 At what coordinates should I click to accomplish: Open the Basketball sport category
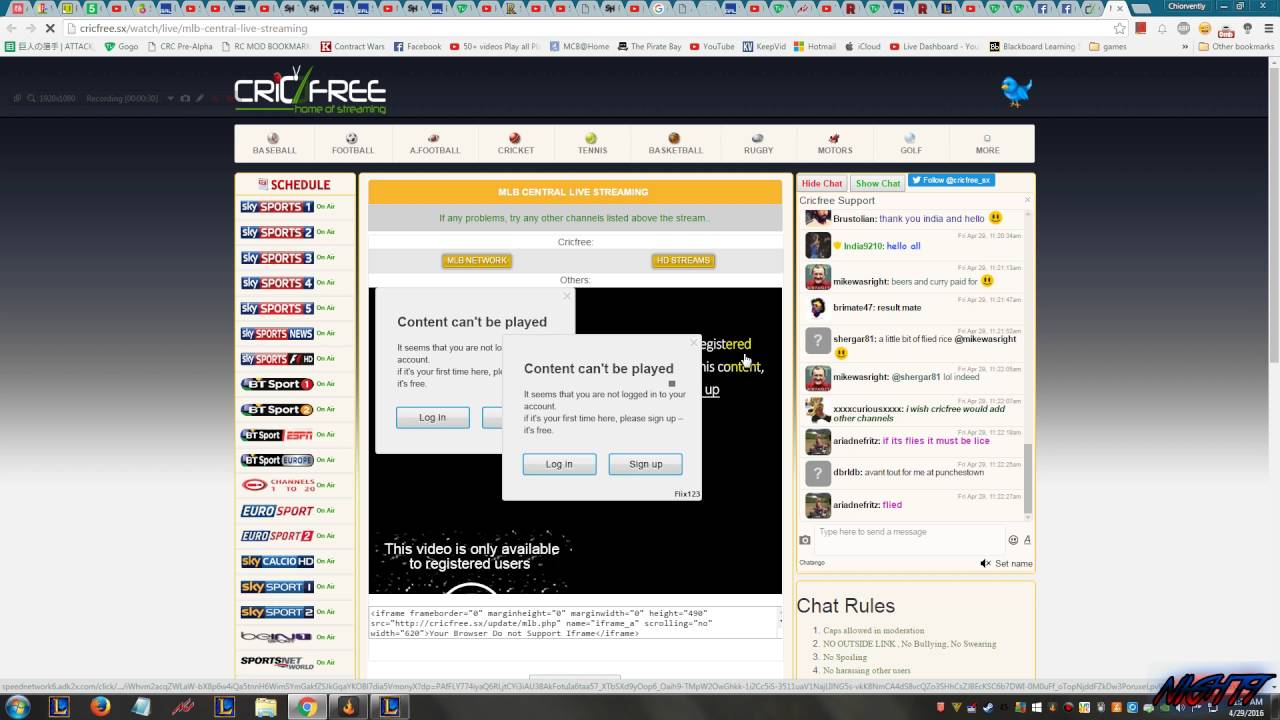pos(675,144)
